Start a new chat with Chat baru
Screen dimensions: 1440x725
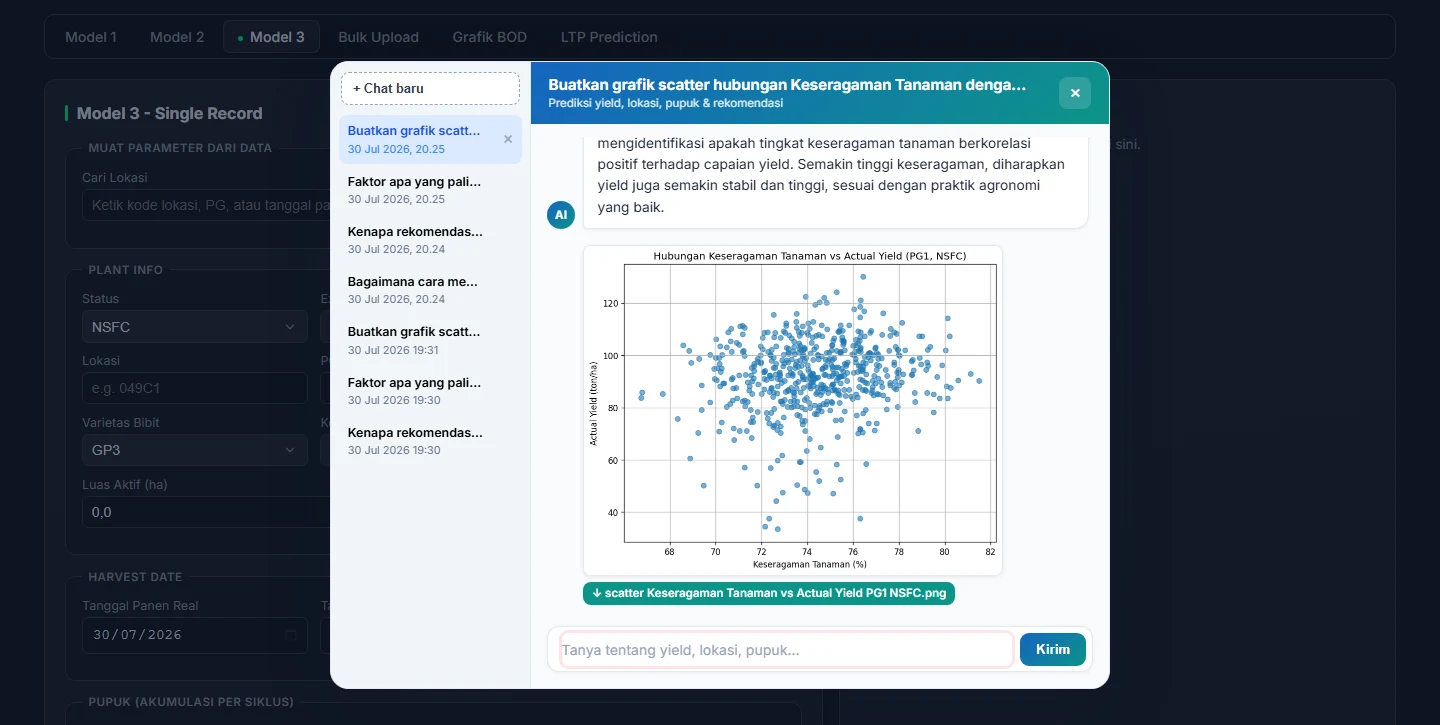[430, 88]
